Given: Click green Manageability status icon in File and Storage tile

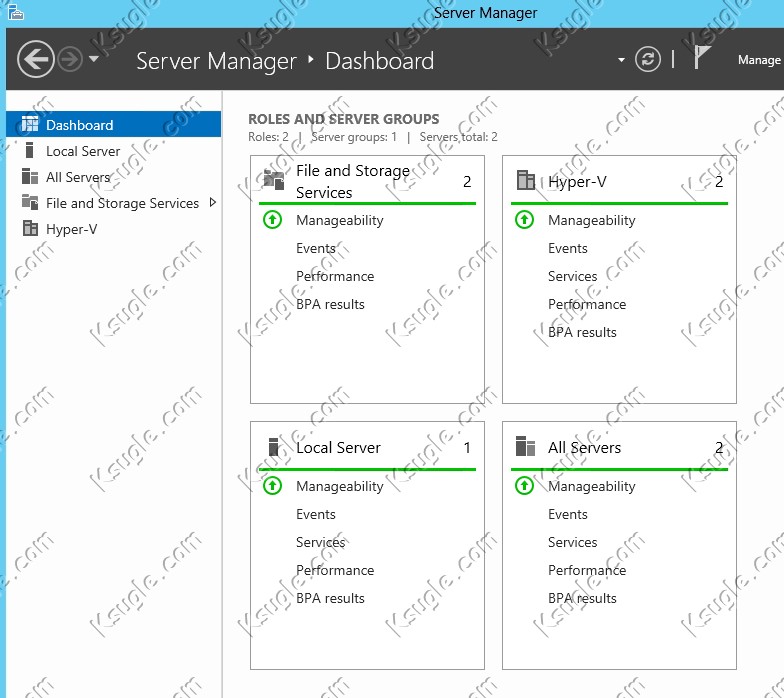Looking at the screenshot, I should click(272, 220).
